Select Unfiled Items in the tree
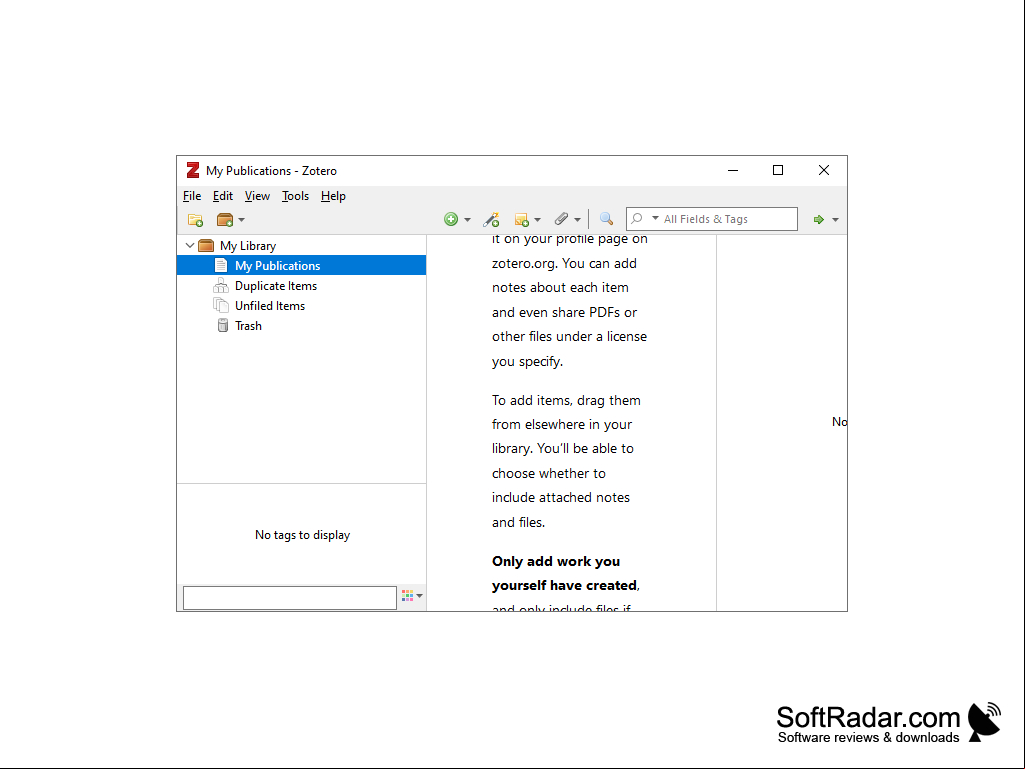This screenshot has height=769, width=1025. click(x=270, y=306)
